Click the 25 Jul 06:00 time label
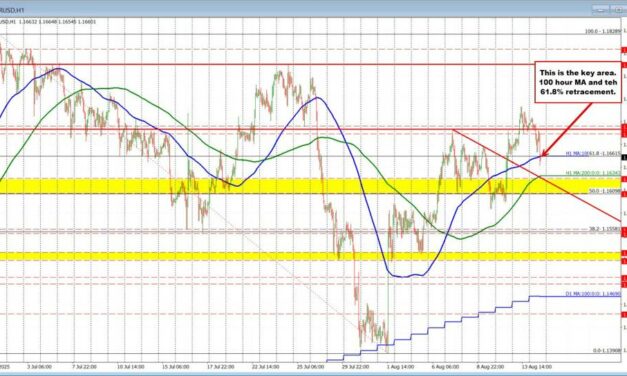The width and height of the screenshot is (627, 376). click(310, 366)
